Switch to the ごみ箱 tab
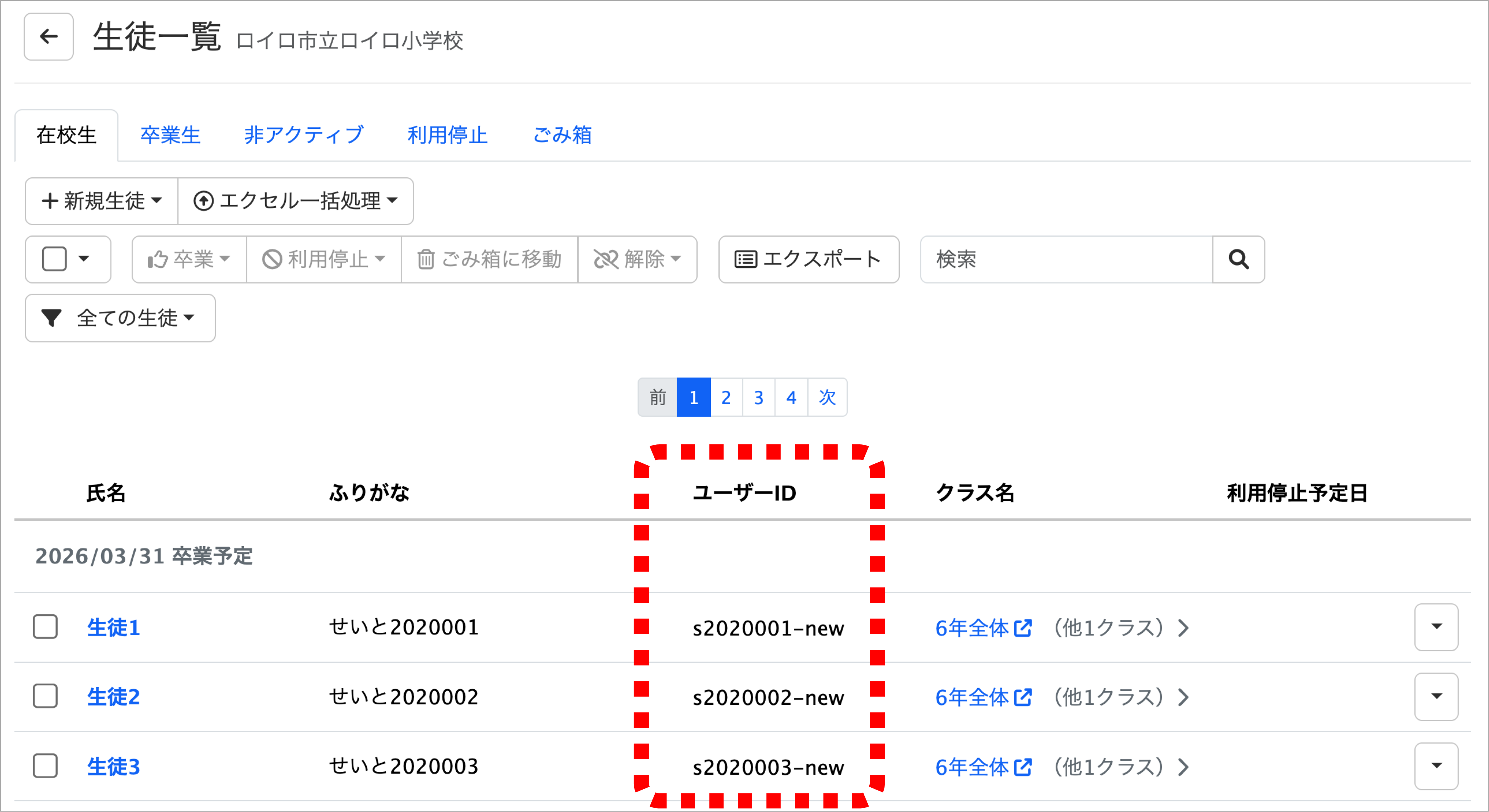Image resolution: width=1489 pixels, height=812 pixels. tap(562, 135)
